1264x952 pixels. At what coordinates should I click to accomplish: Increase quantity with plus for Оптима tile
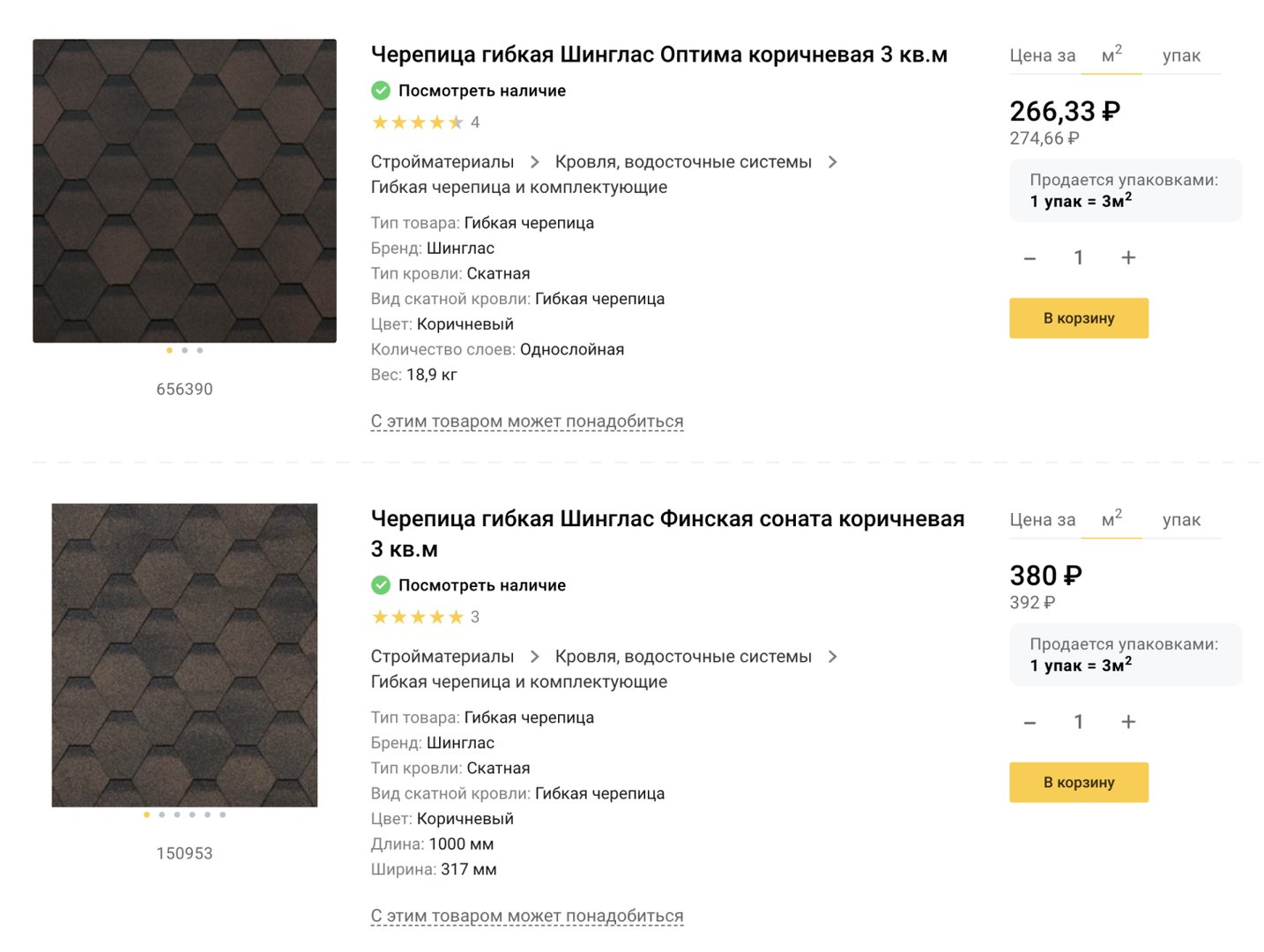click(x=1127, y=257)
